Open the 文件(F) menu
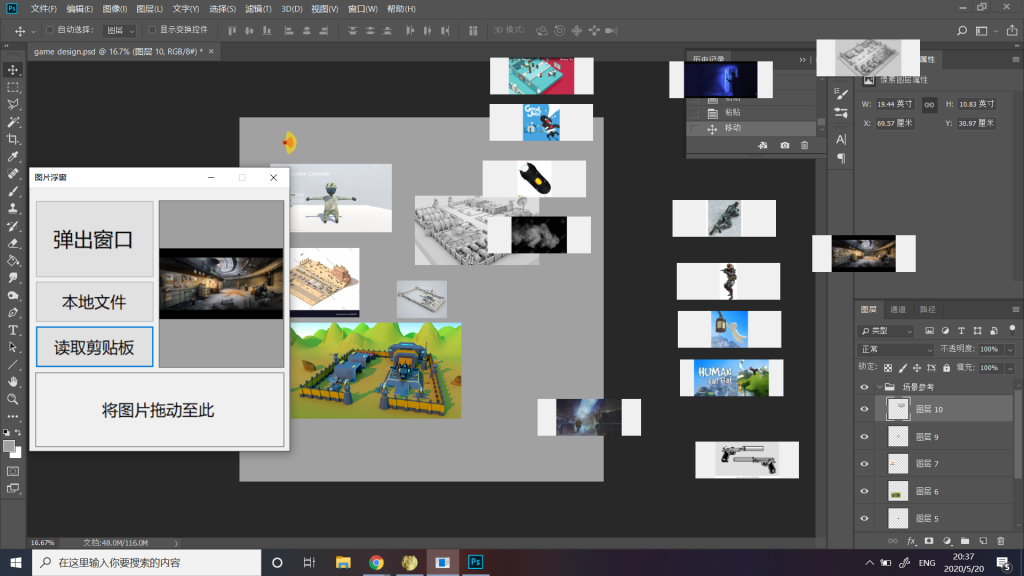The image size is (1024, 576). coord(43,9)
